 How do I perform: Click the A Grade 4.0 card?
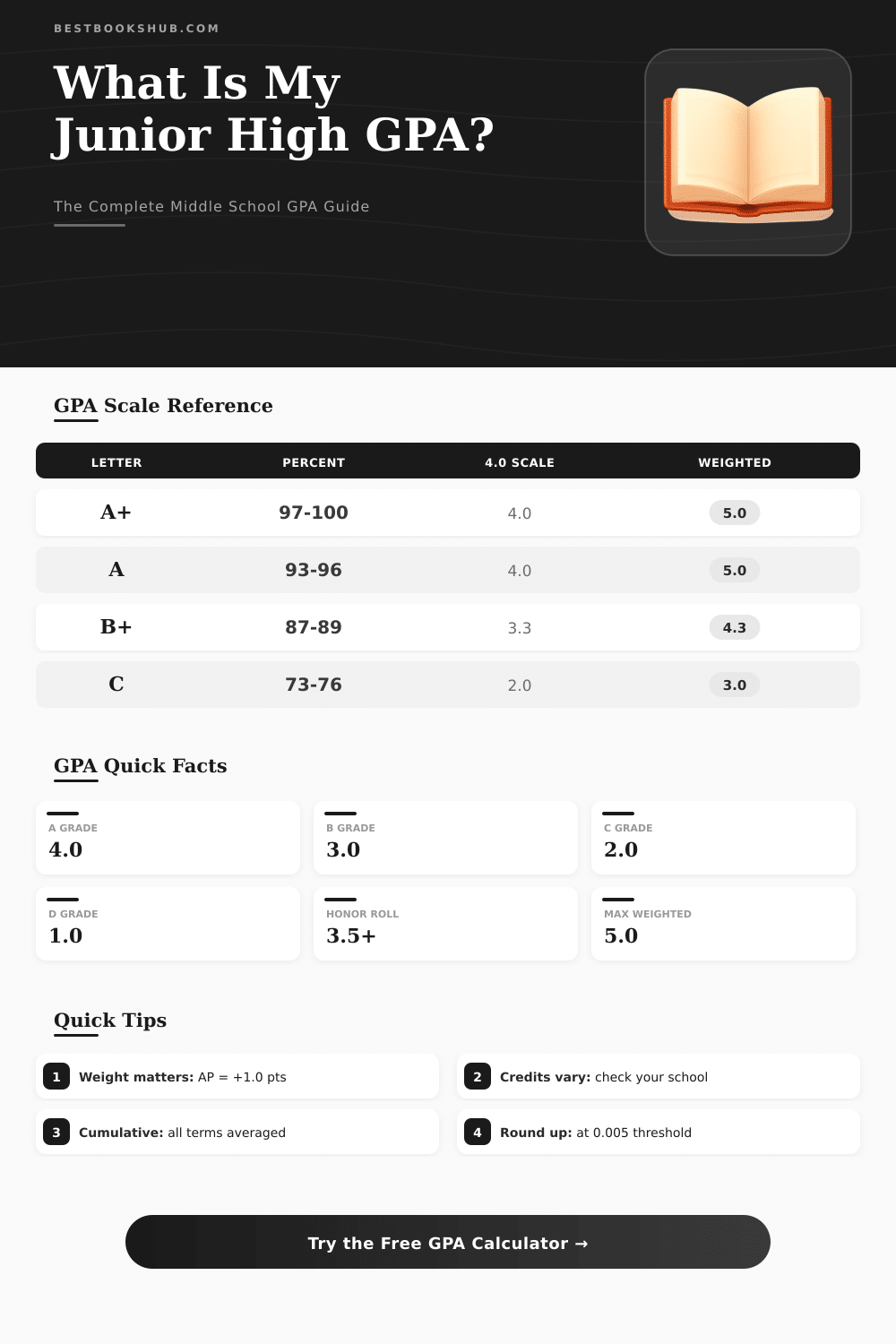pos(168,838)
